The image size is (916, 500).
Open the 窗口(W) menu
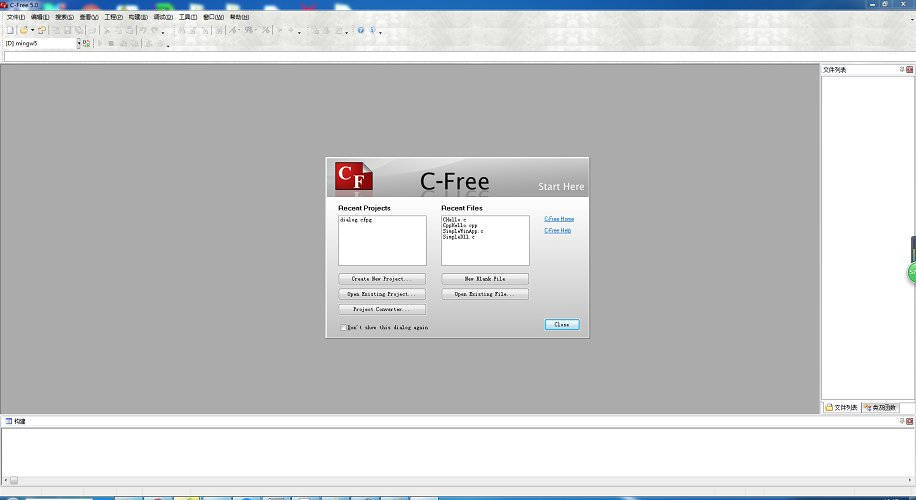point(213,17)
